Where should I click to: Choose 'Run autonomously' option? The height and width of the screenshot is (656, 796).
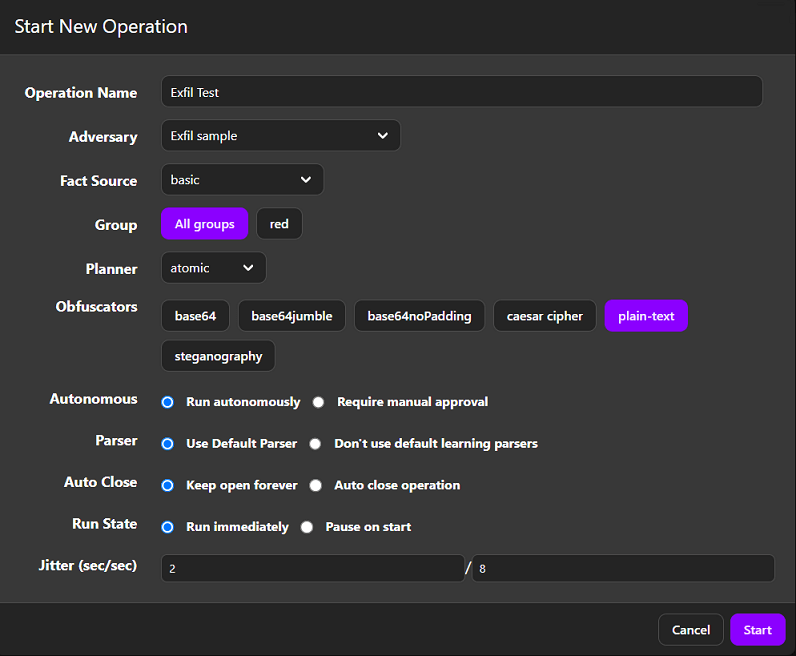click(168, 402)
